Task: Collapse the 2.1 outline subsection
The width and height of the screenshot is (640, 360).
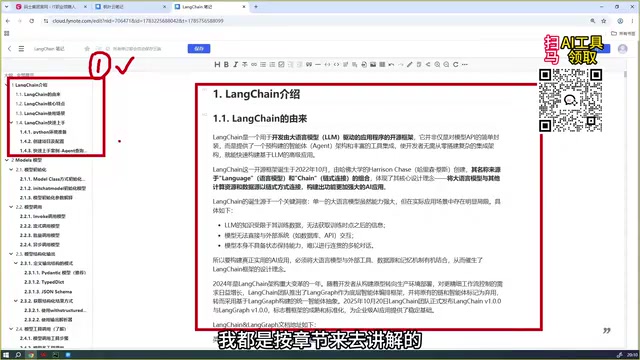Action: [11, 169]
